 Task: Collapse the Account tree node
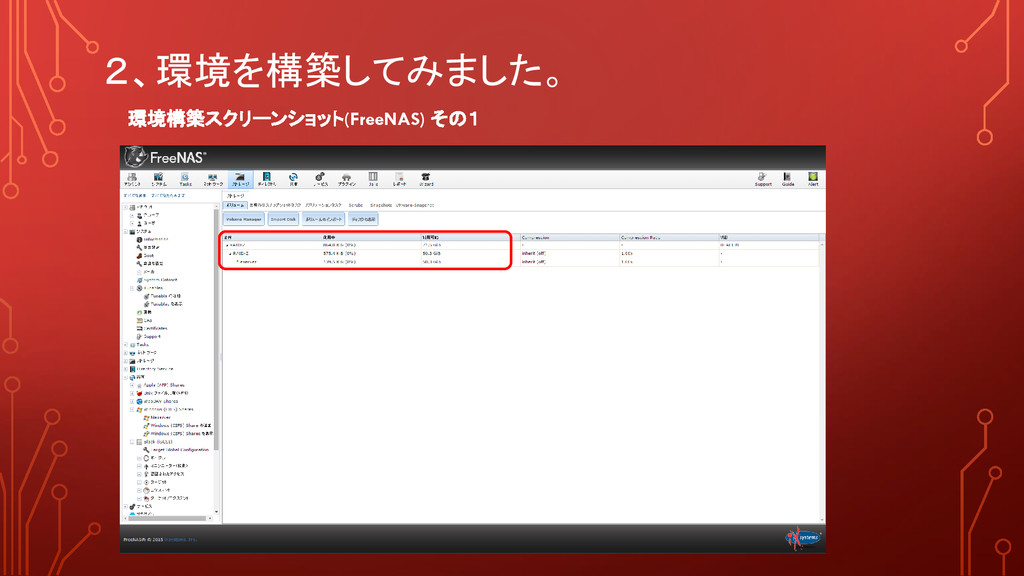point(126,207)
